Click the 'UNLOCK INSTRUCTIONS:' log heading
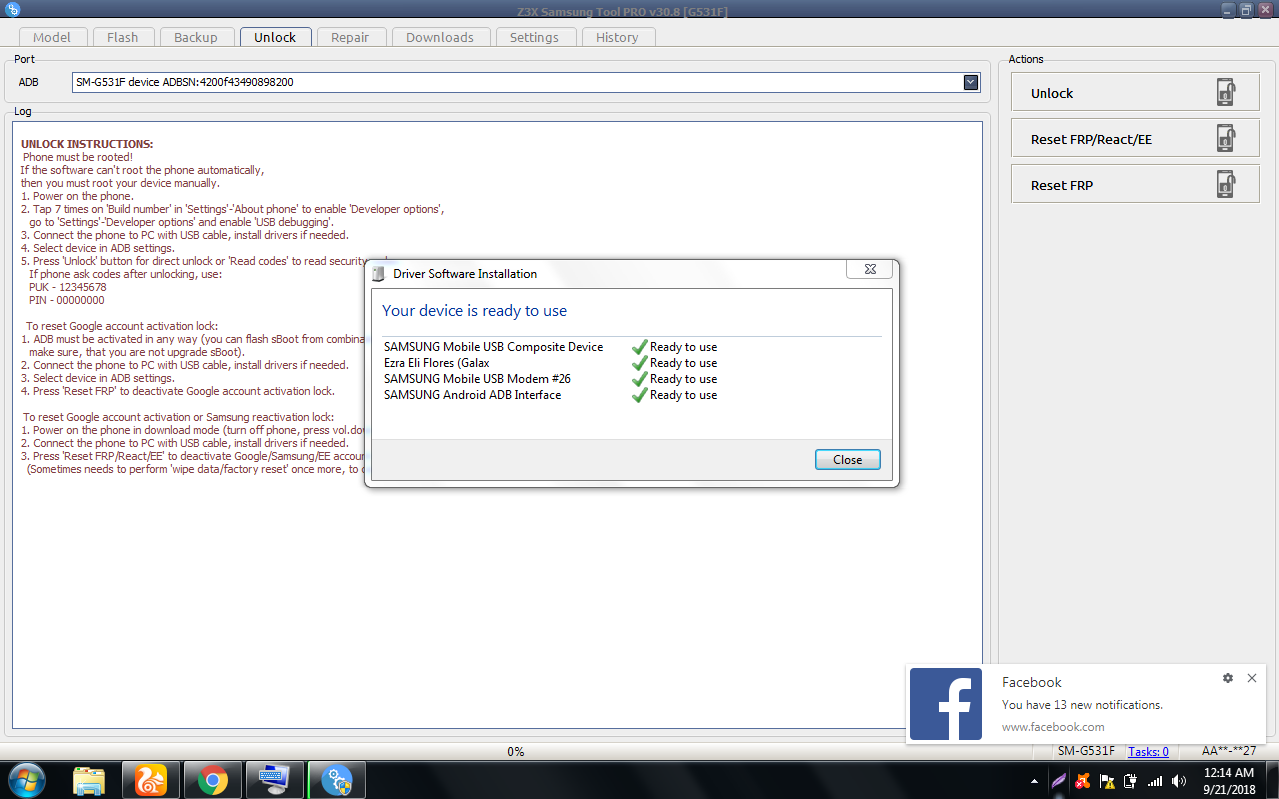The width and height of the screenshot is (1279, 799). pyautogui.click(x=87, y=144)
